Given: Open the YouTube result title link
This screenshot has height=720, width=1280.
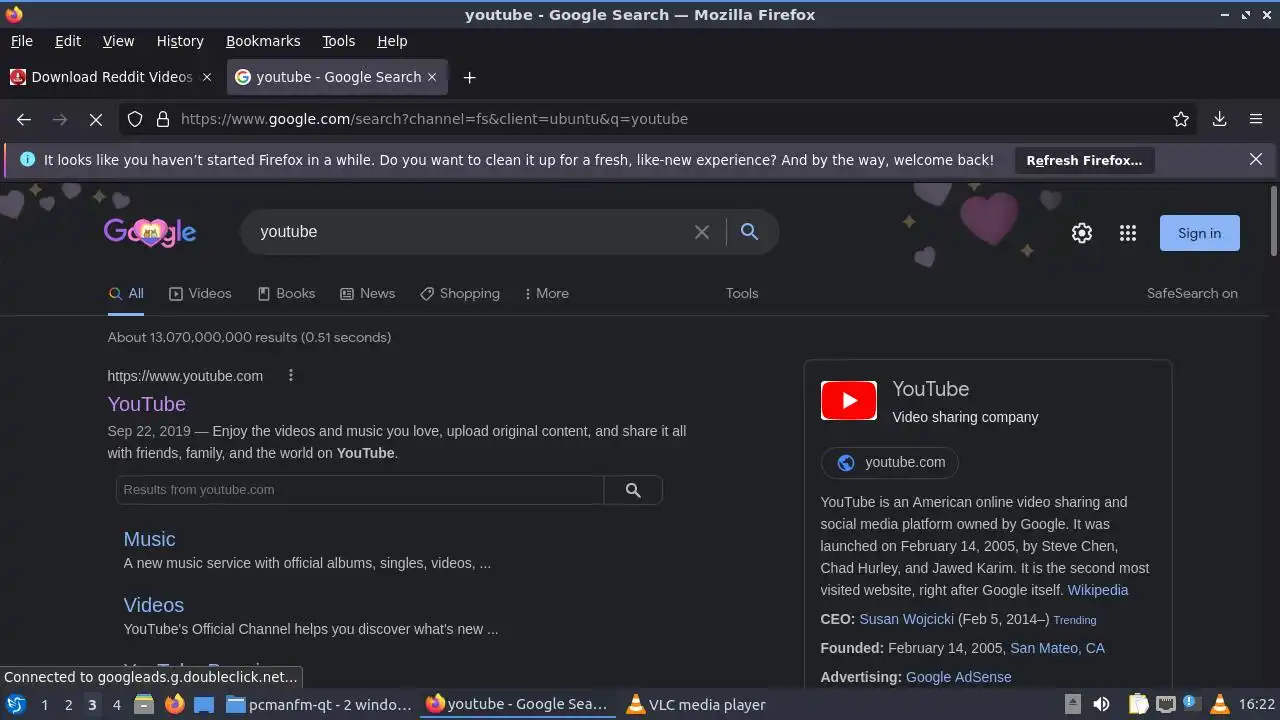Looking at the screenshot, I should tap(147, 404).
